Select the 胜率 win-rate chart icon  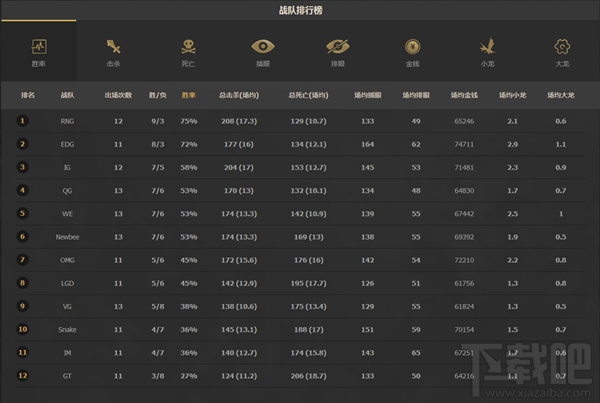[x=39, y=47]
